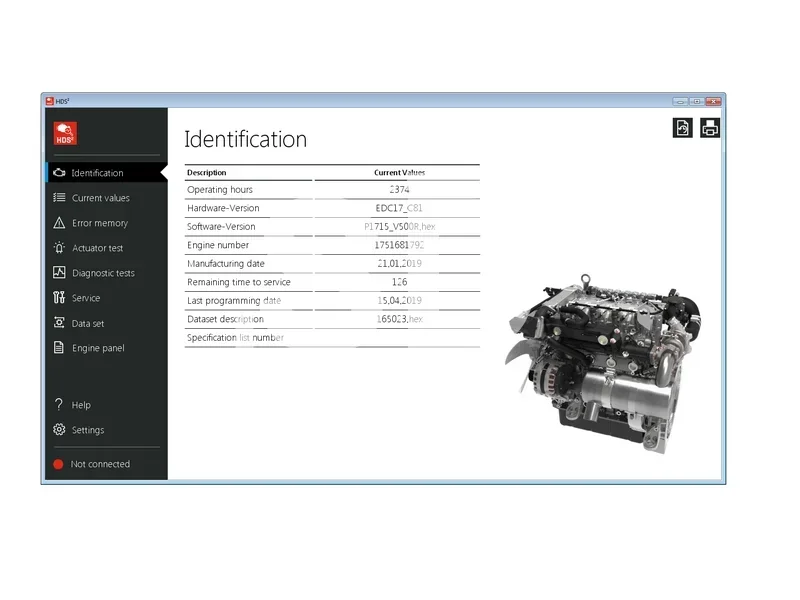Click the Service wrench icon
Viewport: 800px width, 600px height.
point(58,298)
